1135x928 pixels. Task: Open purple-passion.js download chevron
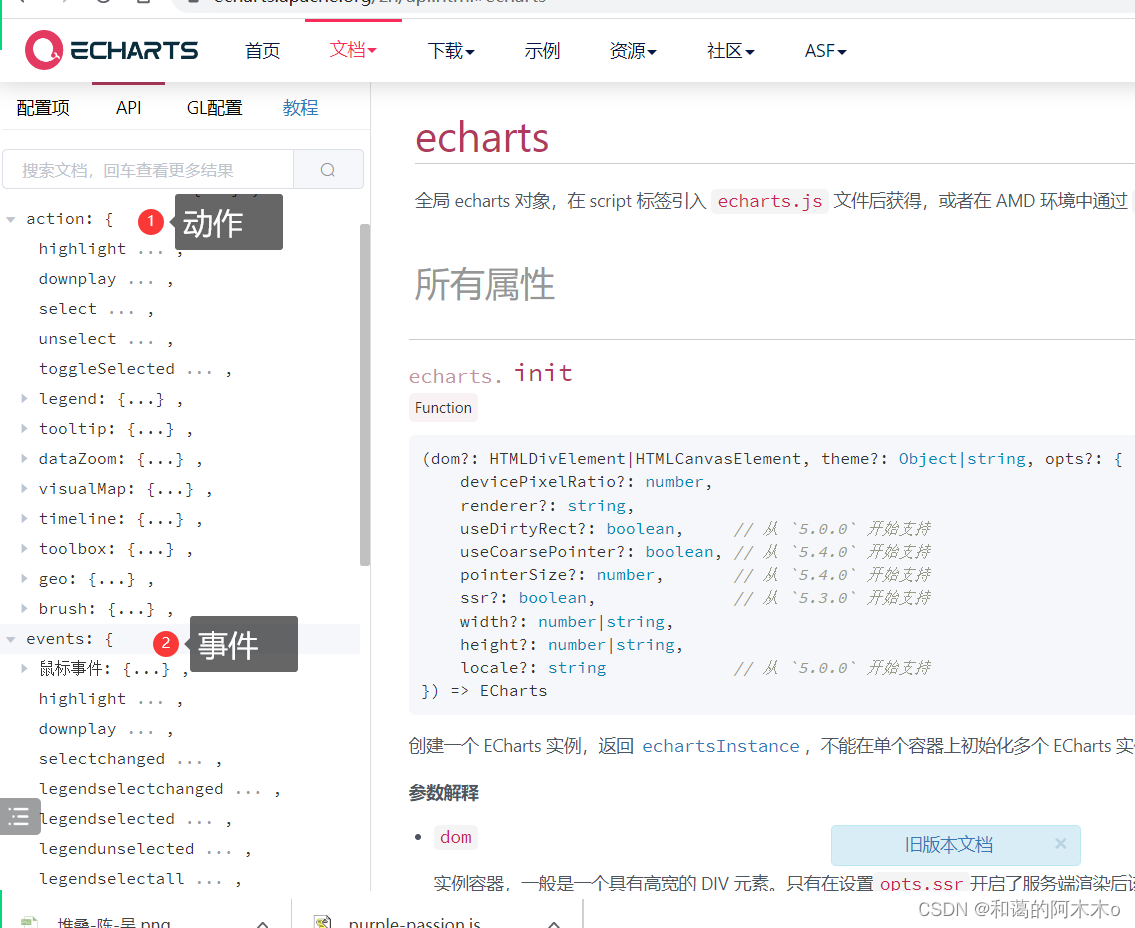click(x=554, y=923)
